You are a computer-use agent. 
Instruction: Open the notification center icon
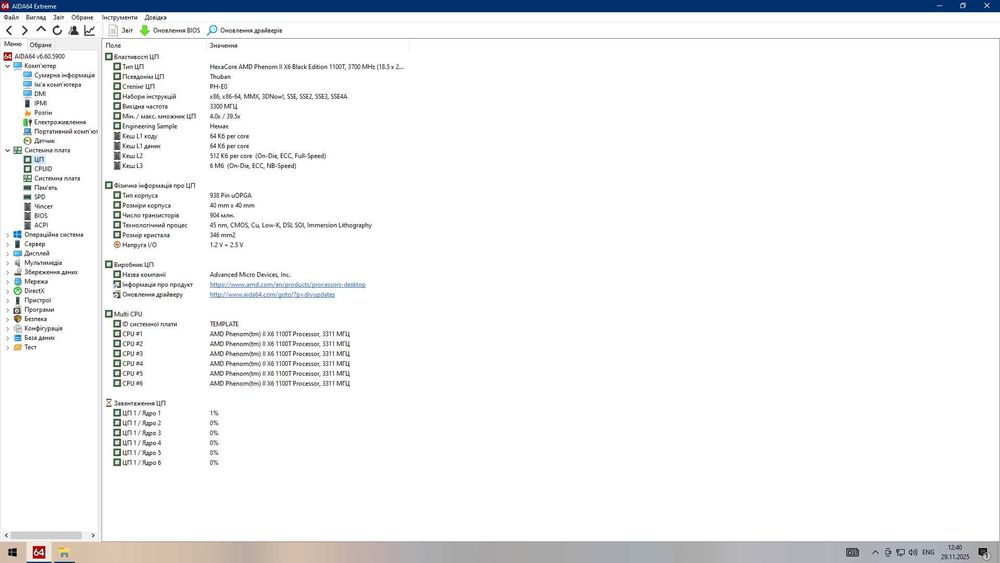coord(984,552)
